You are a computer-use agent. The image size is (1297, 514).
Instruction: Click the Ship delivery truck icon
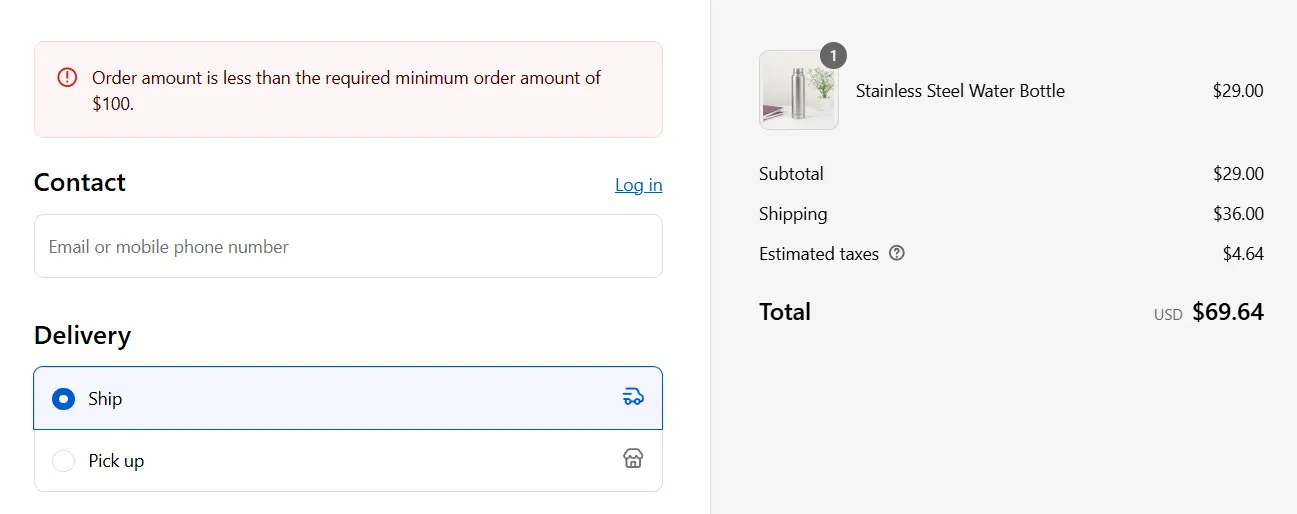pos(632,397)
